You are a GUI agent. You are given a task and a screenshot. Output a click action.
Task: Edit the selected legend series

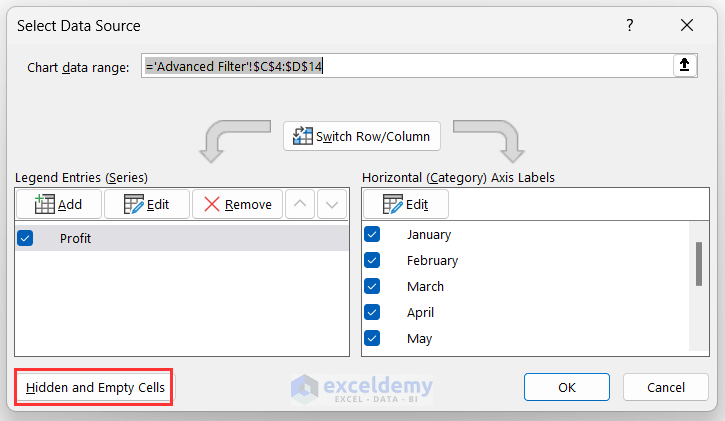click(x=146, y=204)
